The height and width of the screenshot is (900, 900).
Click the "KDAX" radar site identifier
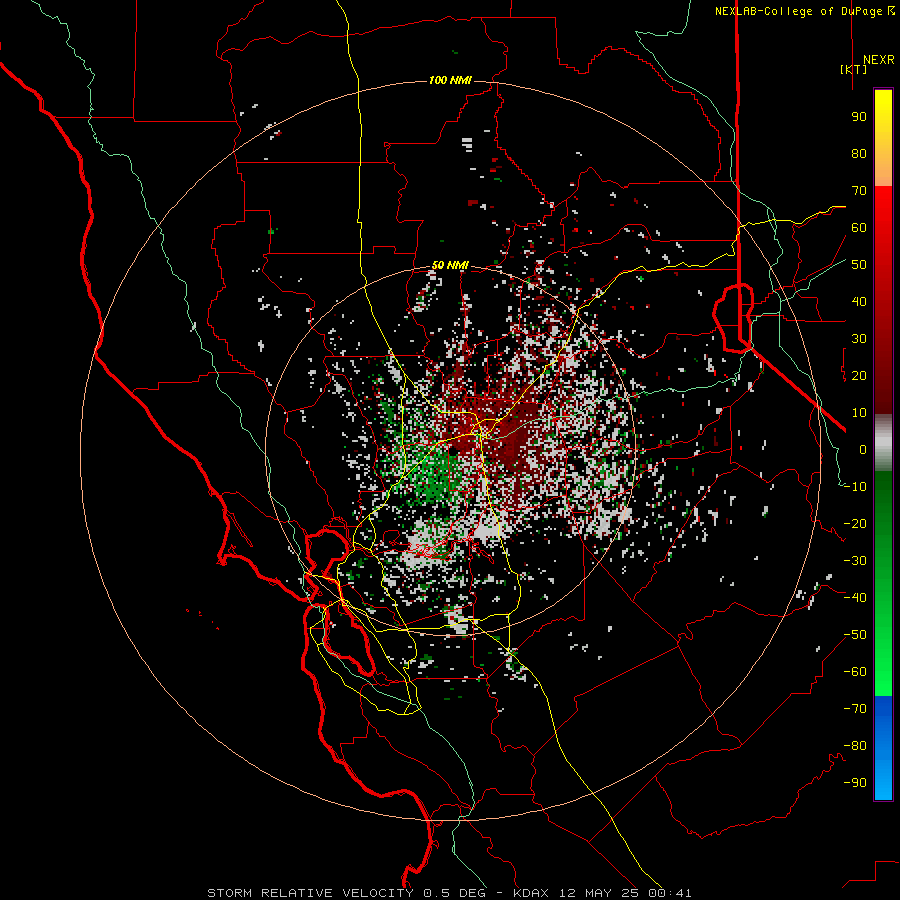tap(530, 893)
